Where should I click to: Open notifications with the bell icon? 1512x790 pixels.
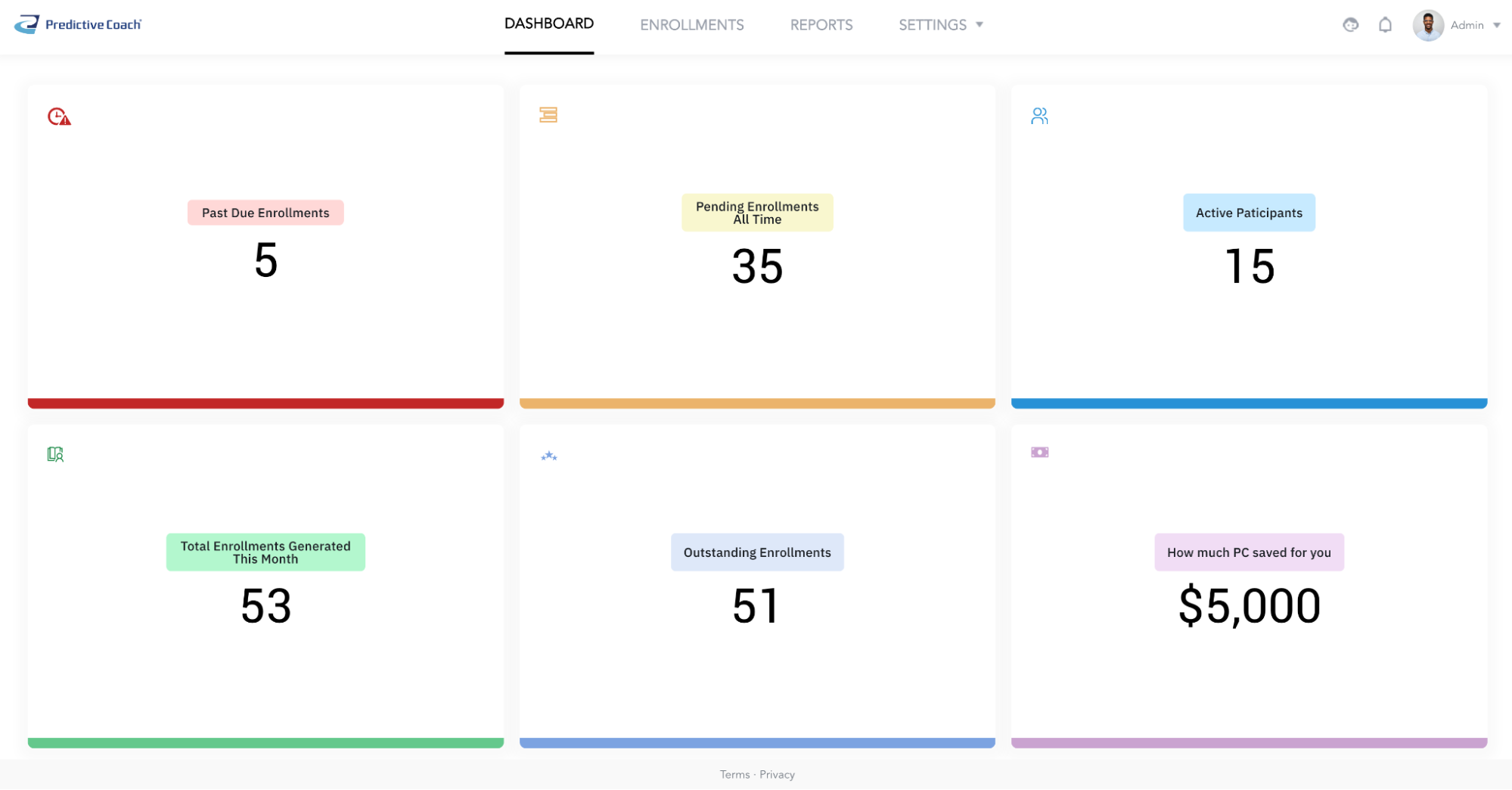[x=1385, y=24]
